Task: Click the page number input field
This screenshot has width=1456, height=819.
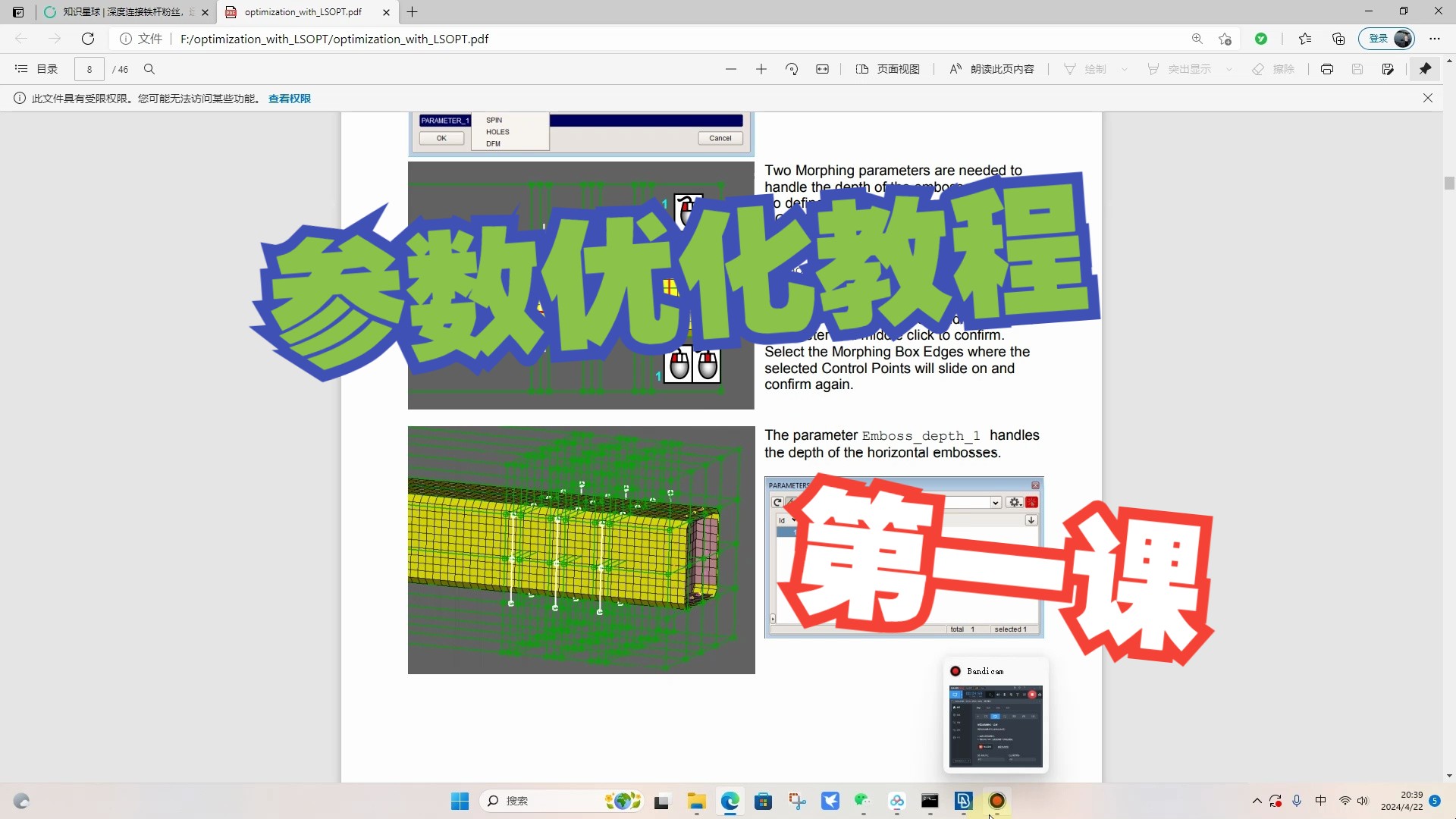Action: [89, 69]
